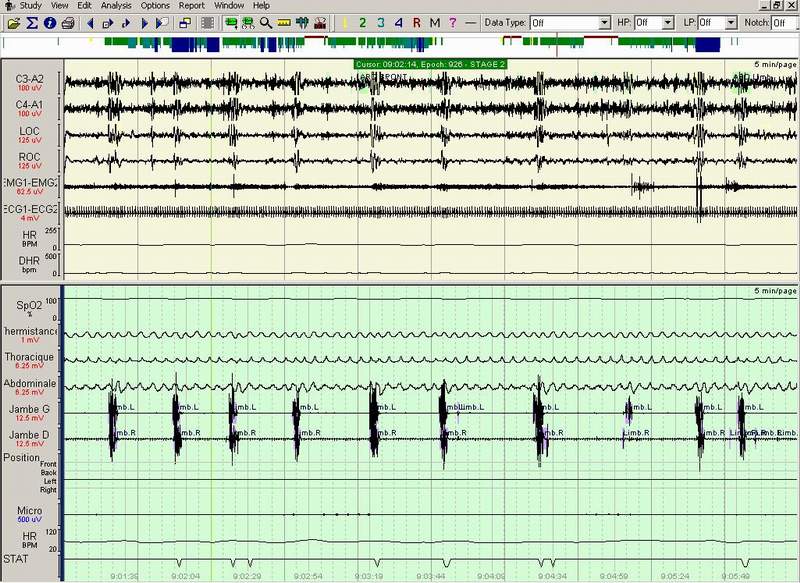Screen dimensions: 800x583
Task: Open the blue info icon
Action: [x=50, y=23]
